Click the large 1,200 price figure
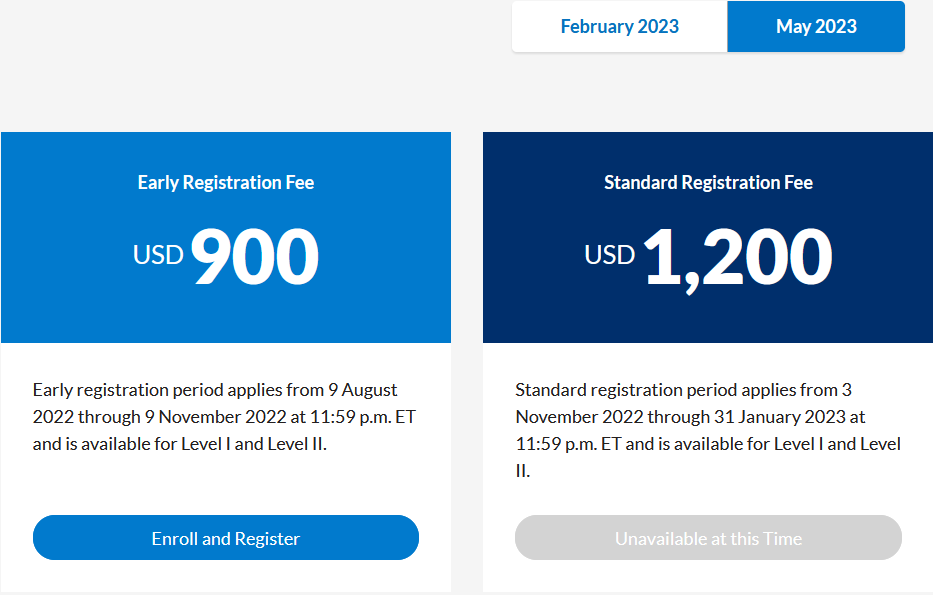933x595 pixels. [x=737, y=256]
